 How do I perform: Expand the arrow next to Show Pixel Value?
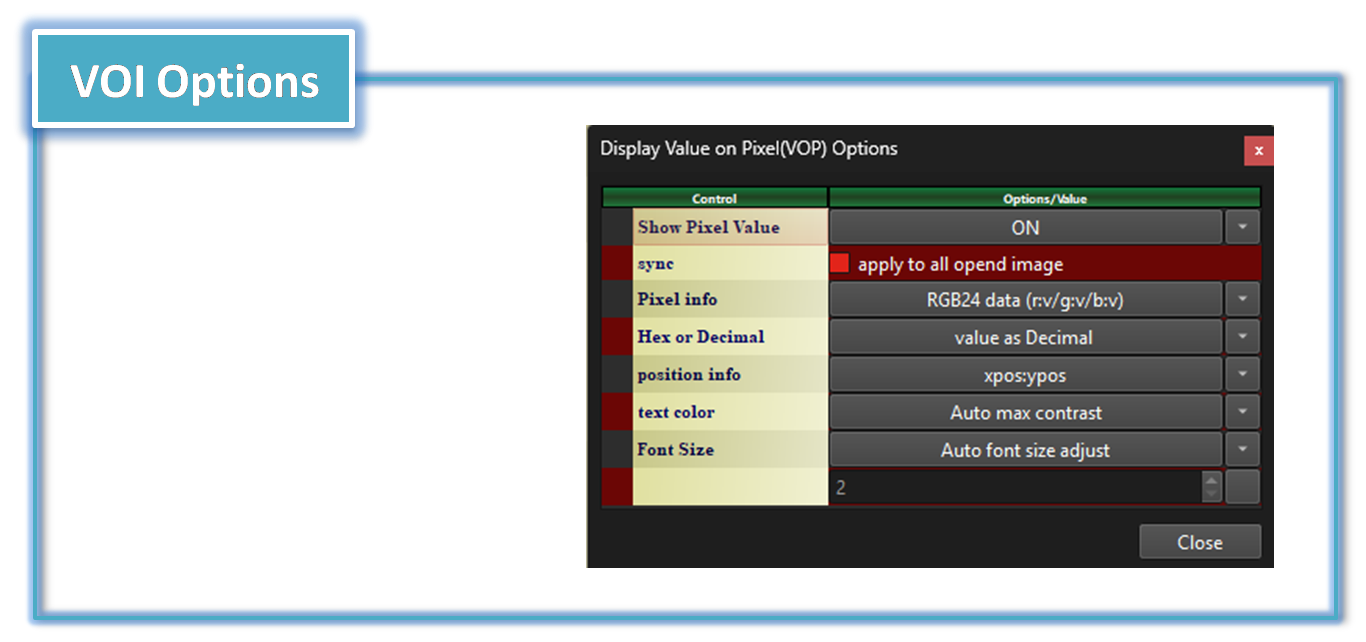tap(1242, 227)
